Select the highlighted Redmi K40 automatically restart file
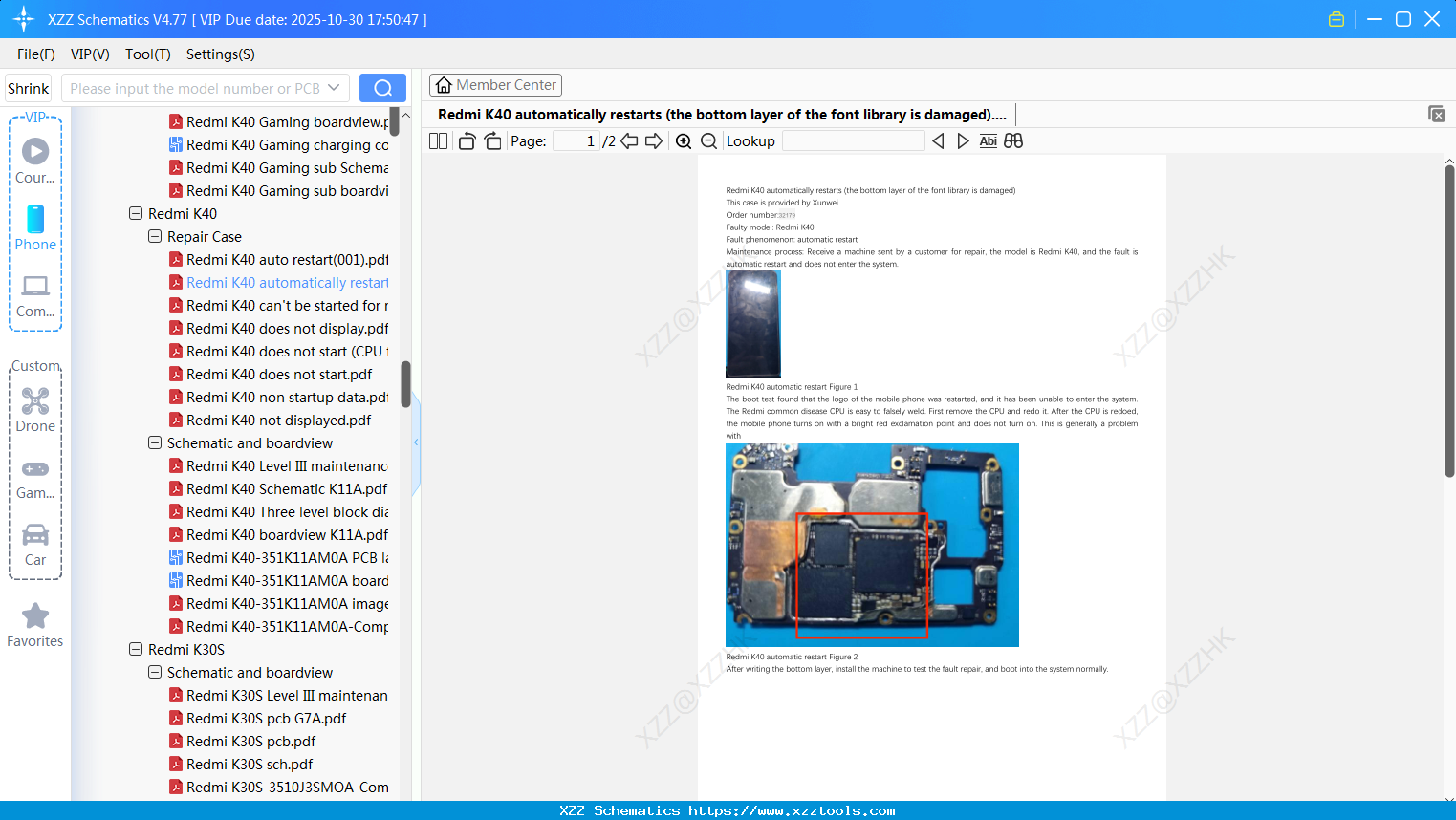The image size is (1456, 820). pyautogui.click(x=279, y=282)
